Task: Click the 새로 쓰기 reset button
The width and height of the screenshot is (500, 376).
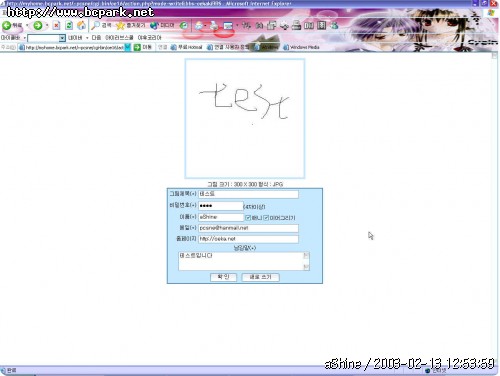Action: click(260, 277)
